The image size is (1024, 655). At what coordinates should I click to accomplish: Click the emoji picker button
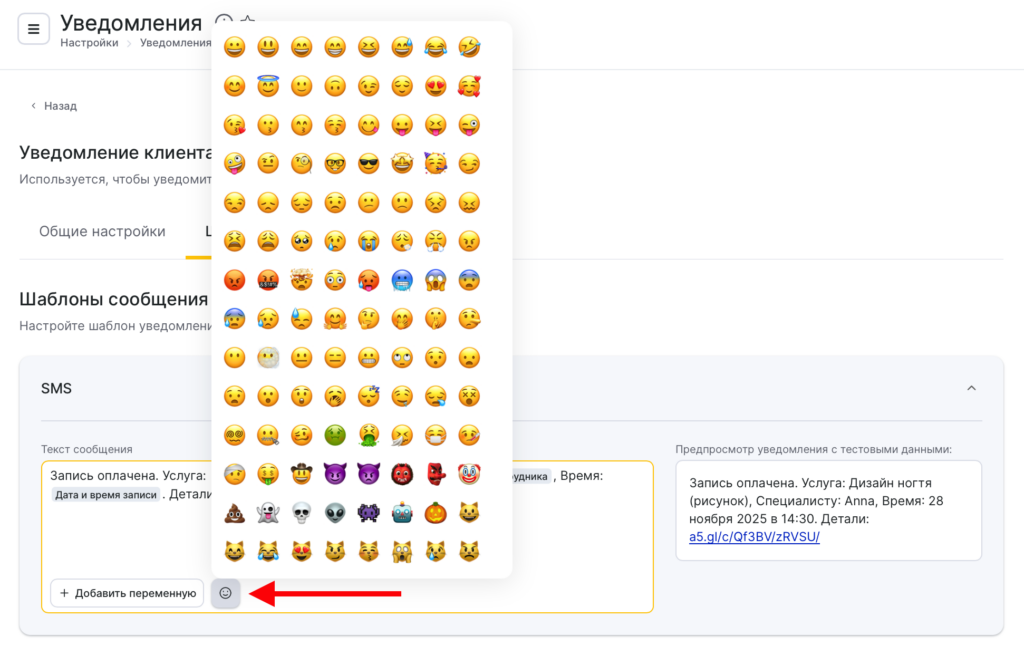(x=225, y=593)
